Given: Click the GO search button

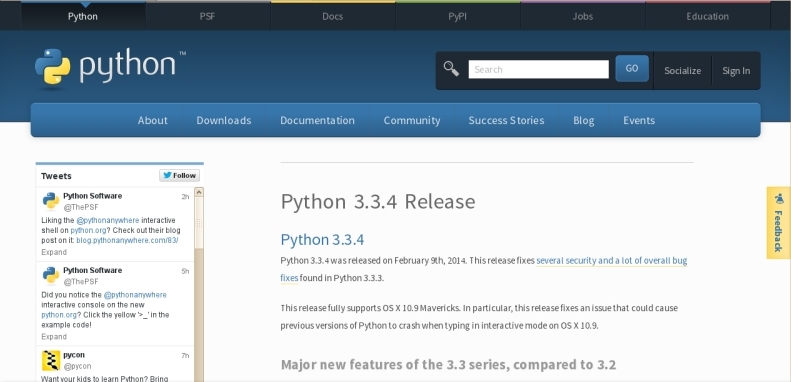Looking at the screenshot, I should click(x=632, y=69).
